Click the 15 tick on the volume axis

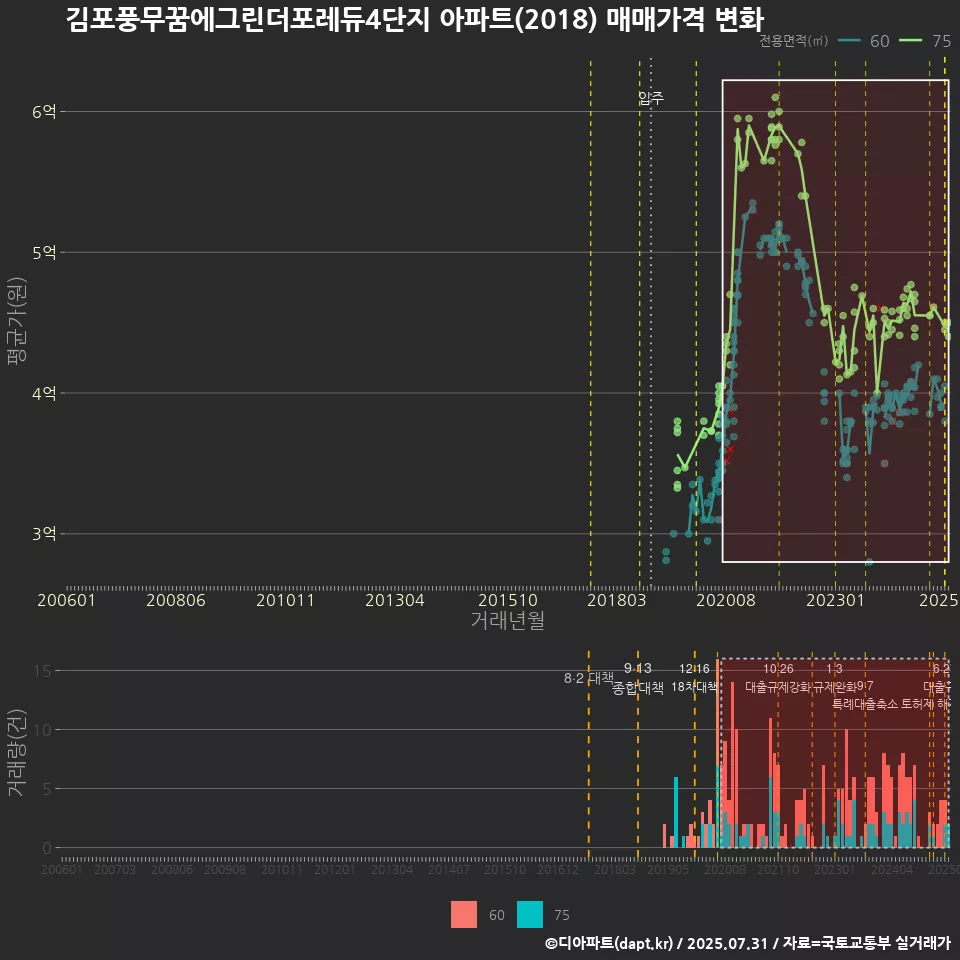coord(43,671)
